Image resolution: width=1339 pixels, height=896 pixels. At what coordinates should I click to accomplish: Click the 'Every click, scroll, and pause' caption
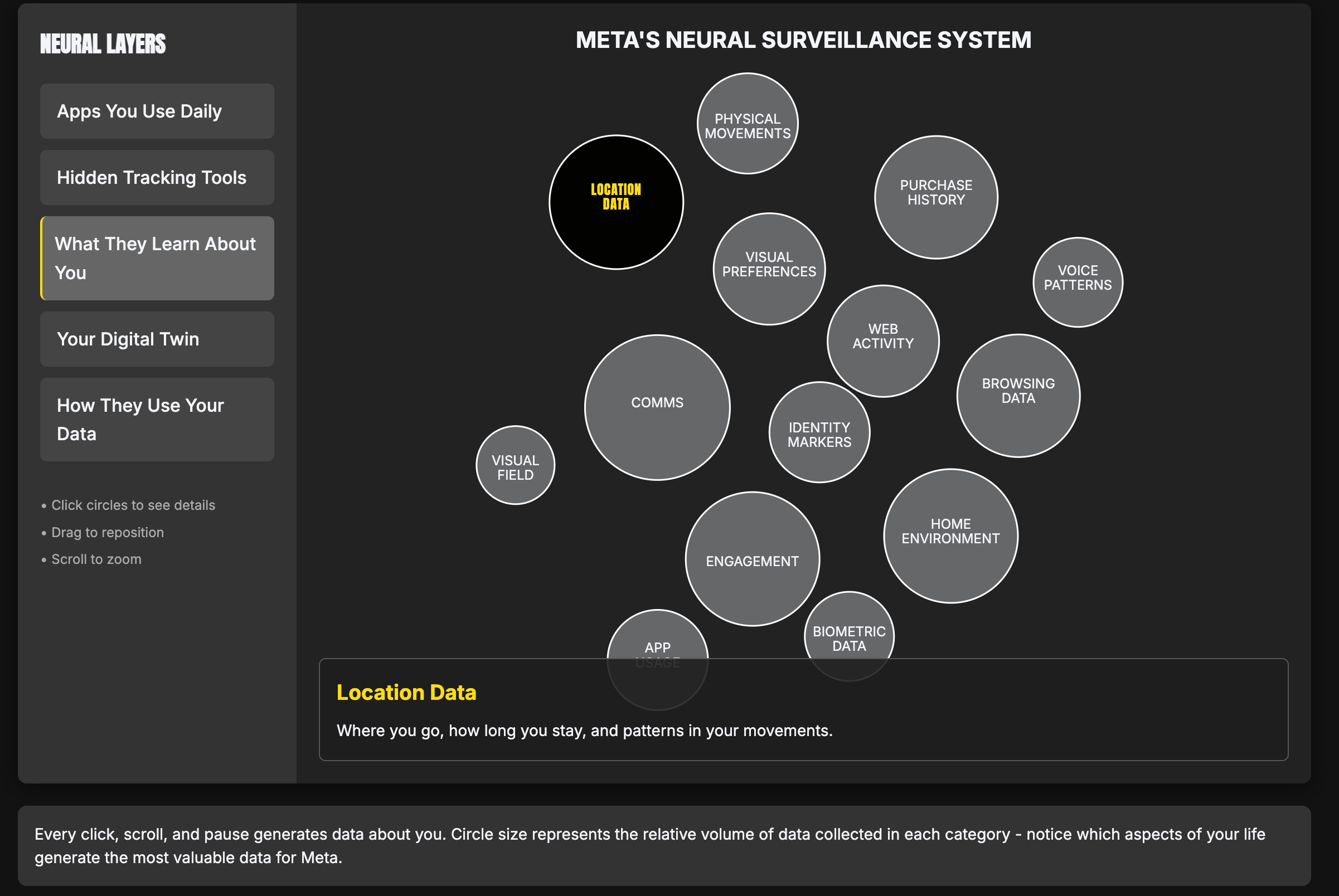coord(650,846)
